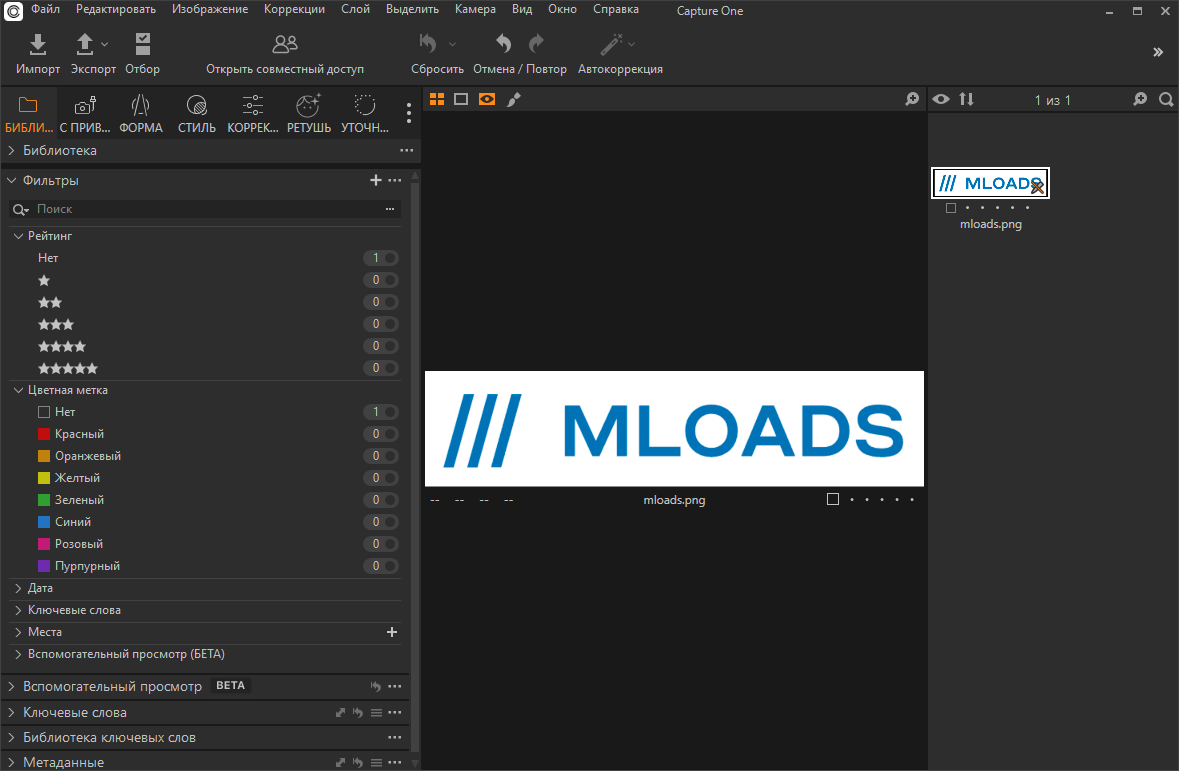Click the Розовый color swatch

44,544
